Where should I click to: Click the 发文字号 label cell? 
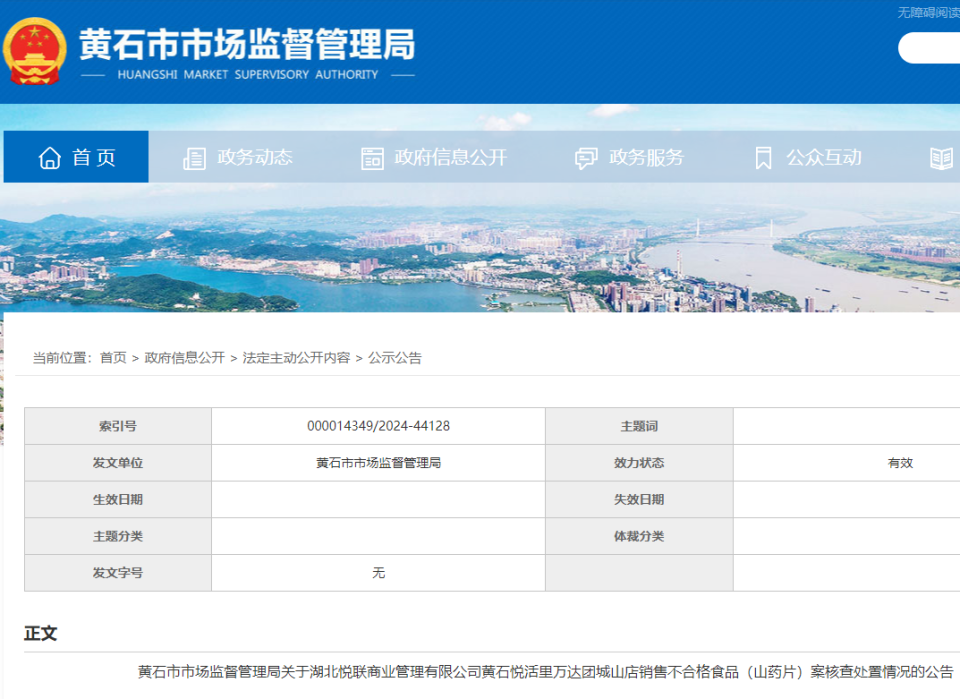(118, 573)
